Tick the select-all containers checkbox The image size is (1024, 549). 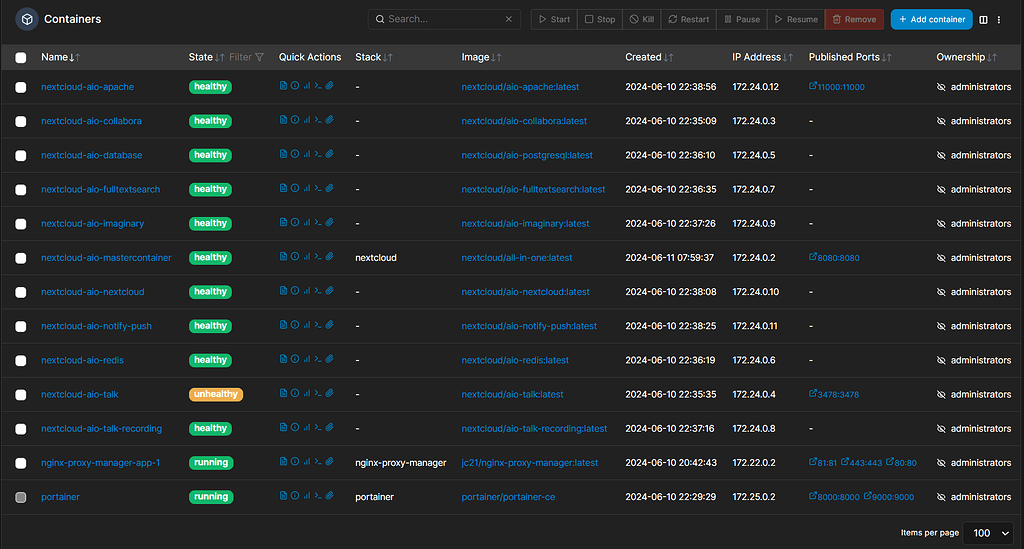[x=21, y=58]
